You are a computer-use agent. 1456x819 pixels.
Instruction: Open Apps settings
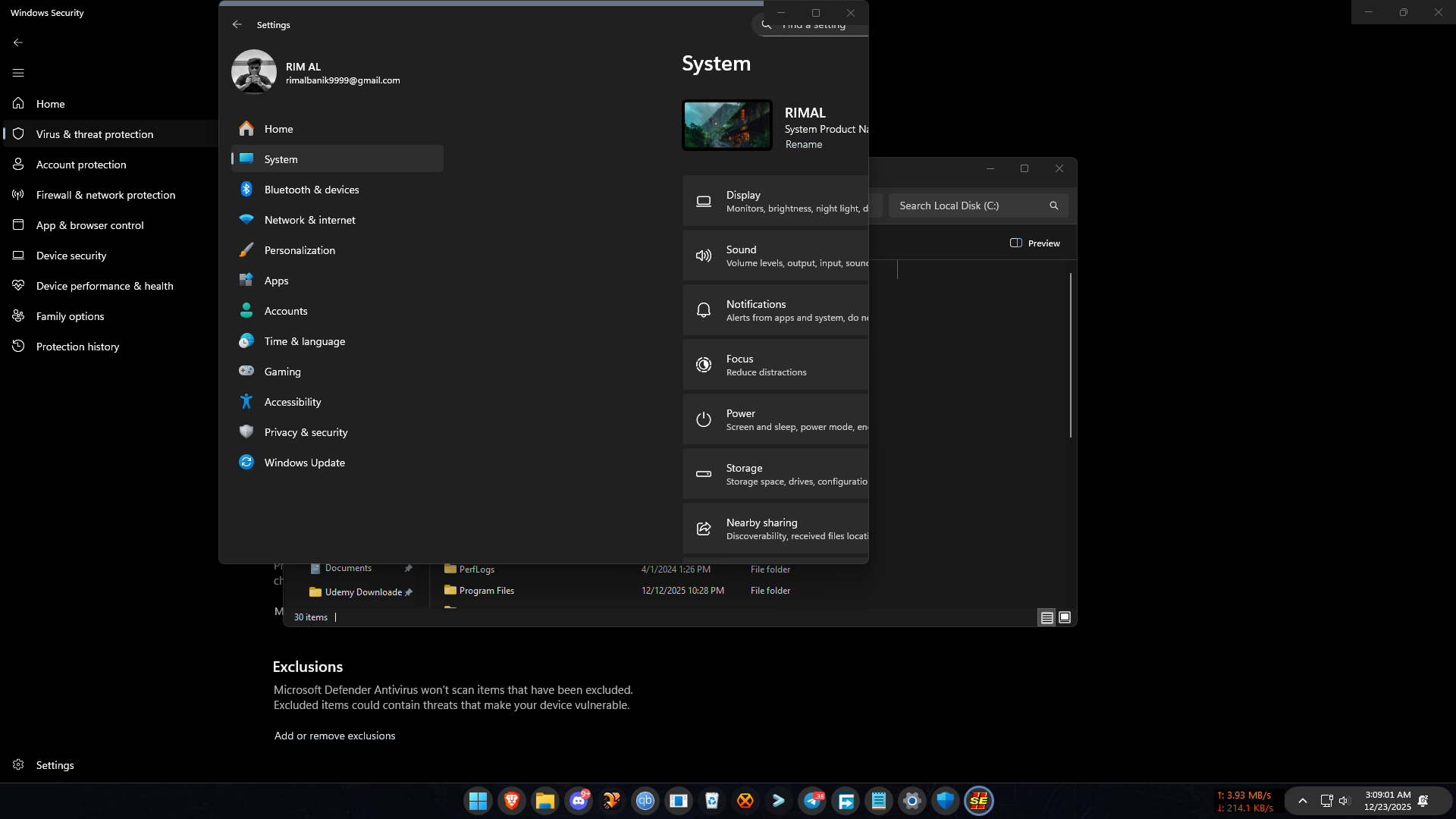coord(337,281)
